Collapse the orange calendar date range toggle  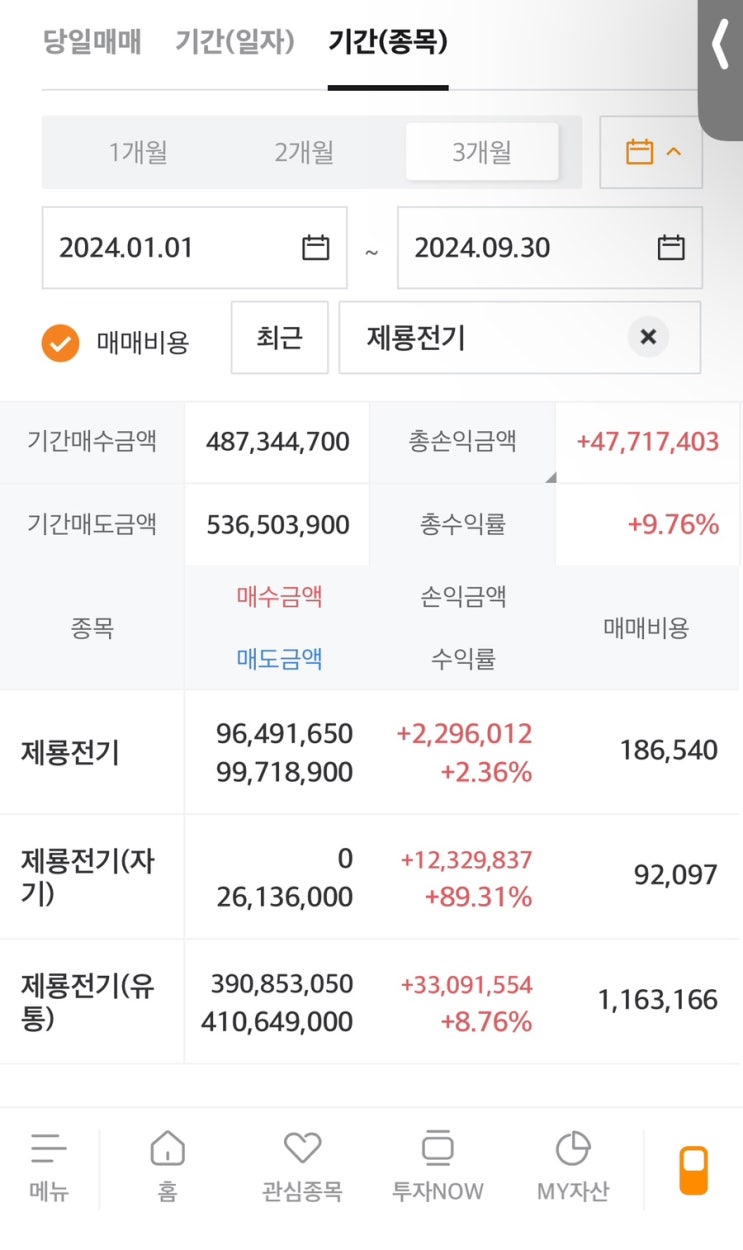pos(651,153)
